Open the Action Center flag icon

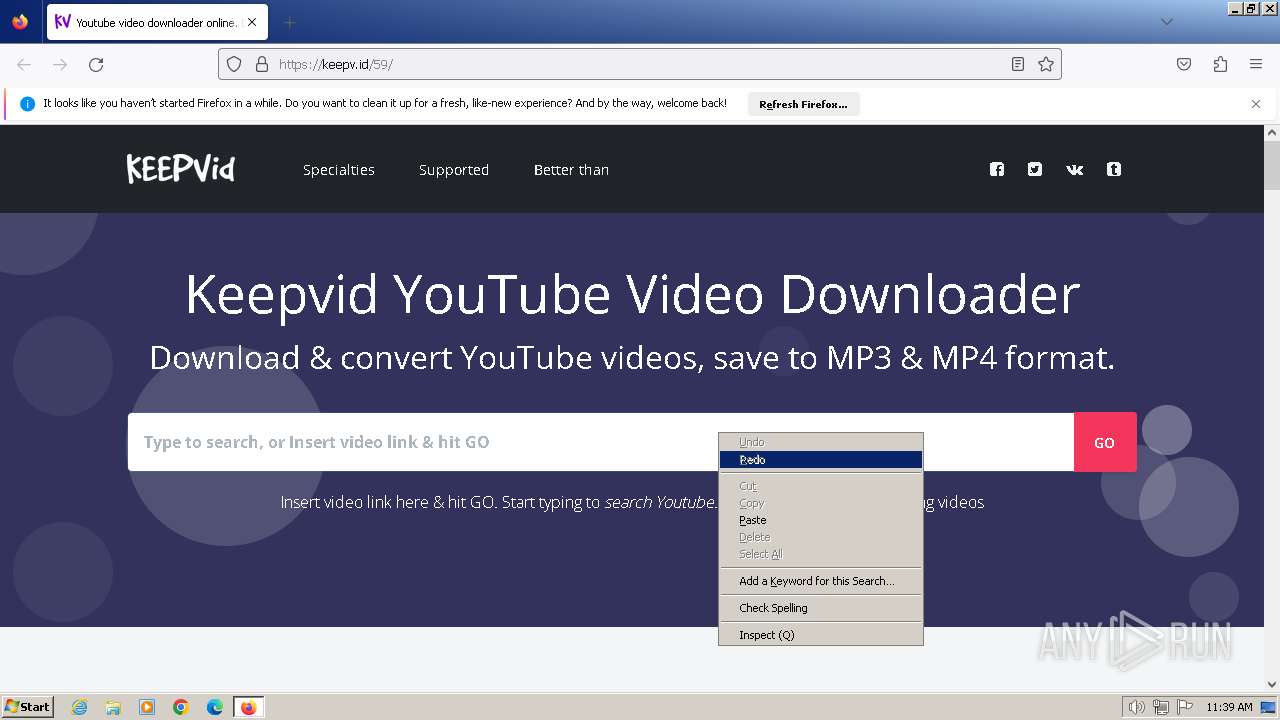point(1184,707)
